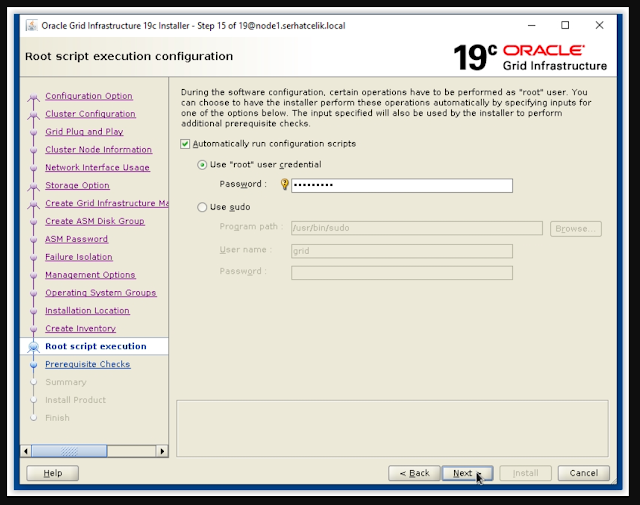
Task: Proceed with the Next button
Action: pyautogui.click(x=467, y=473)
